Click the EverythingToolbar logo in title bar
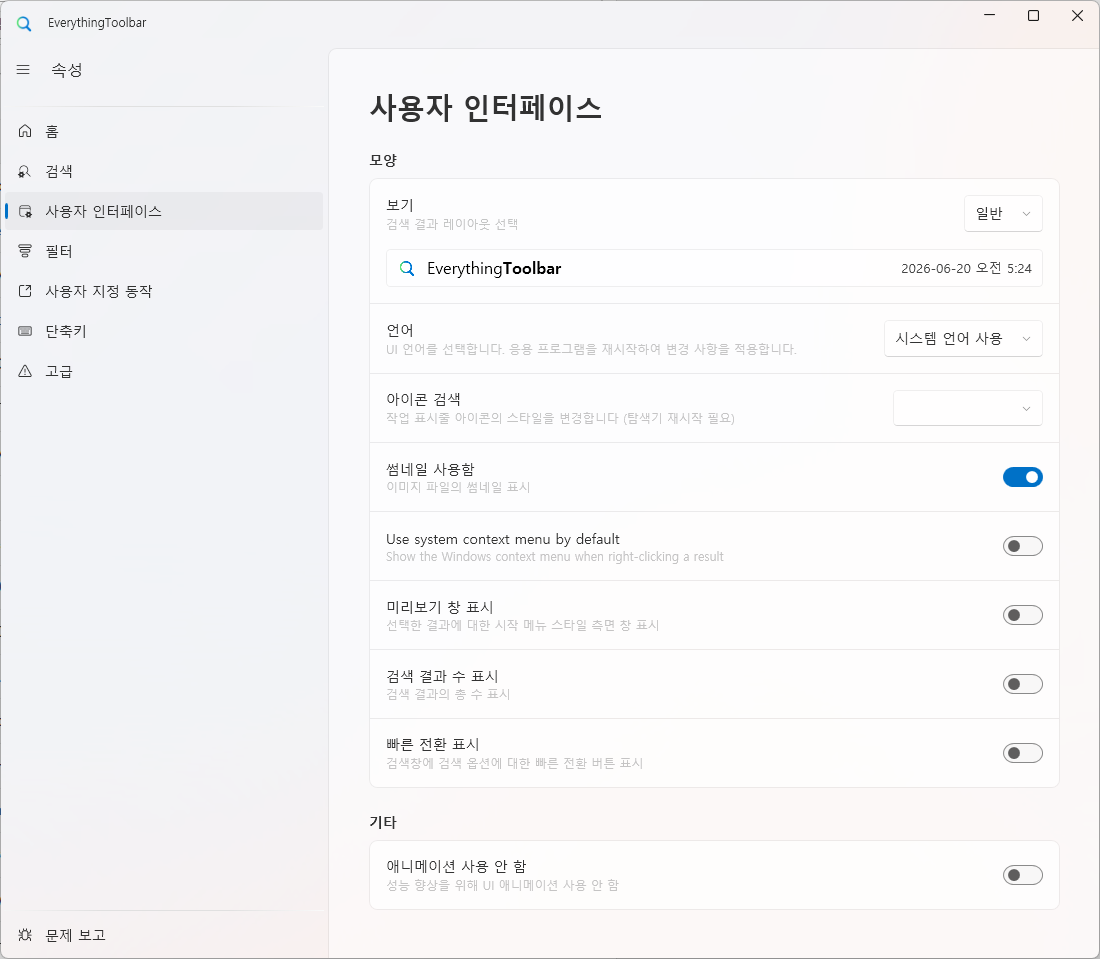The width and height of the screenshot is (1100, 959). pyautogui.click(x=24, y=23)
